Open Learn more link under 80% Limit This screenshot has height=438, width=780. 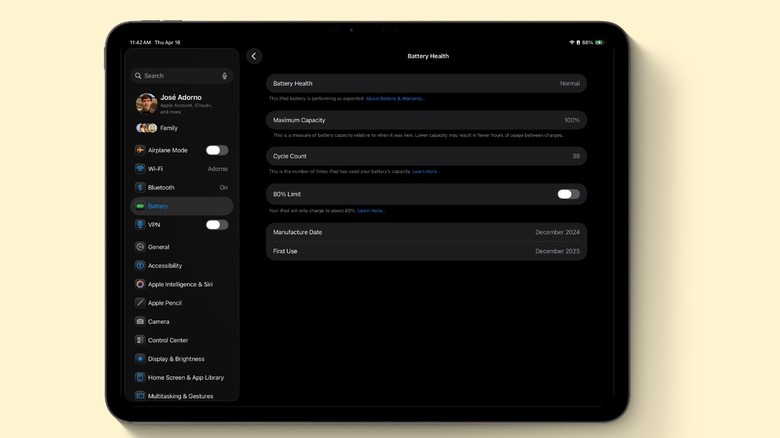[x=371, y=211]
